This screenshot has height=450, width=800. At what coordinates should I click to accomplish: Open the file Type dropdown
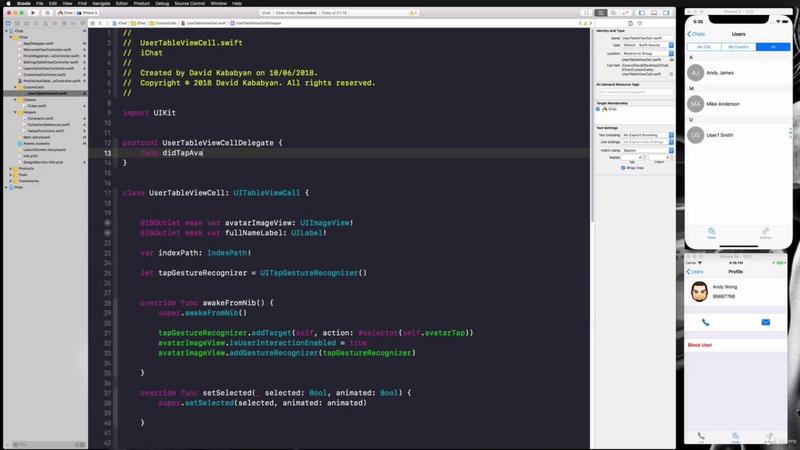(647, 45)
